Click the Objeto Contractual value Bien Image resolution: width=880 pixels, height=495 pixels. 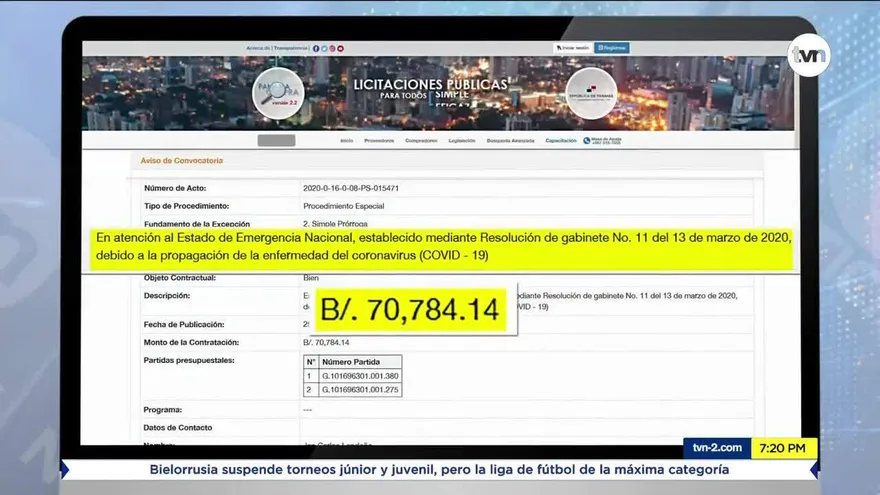point(311,278)
